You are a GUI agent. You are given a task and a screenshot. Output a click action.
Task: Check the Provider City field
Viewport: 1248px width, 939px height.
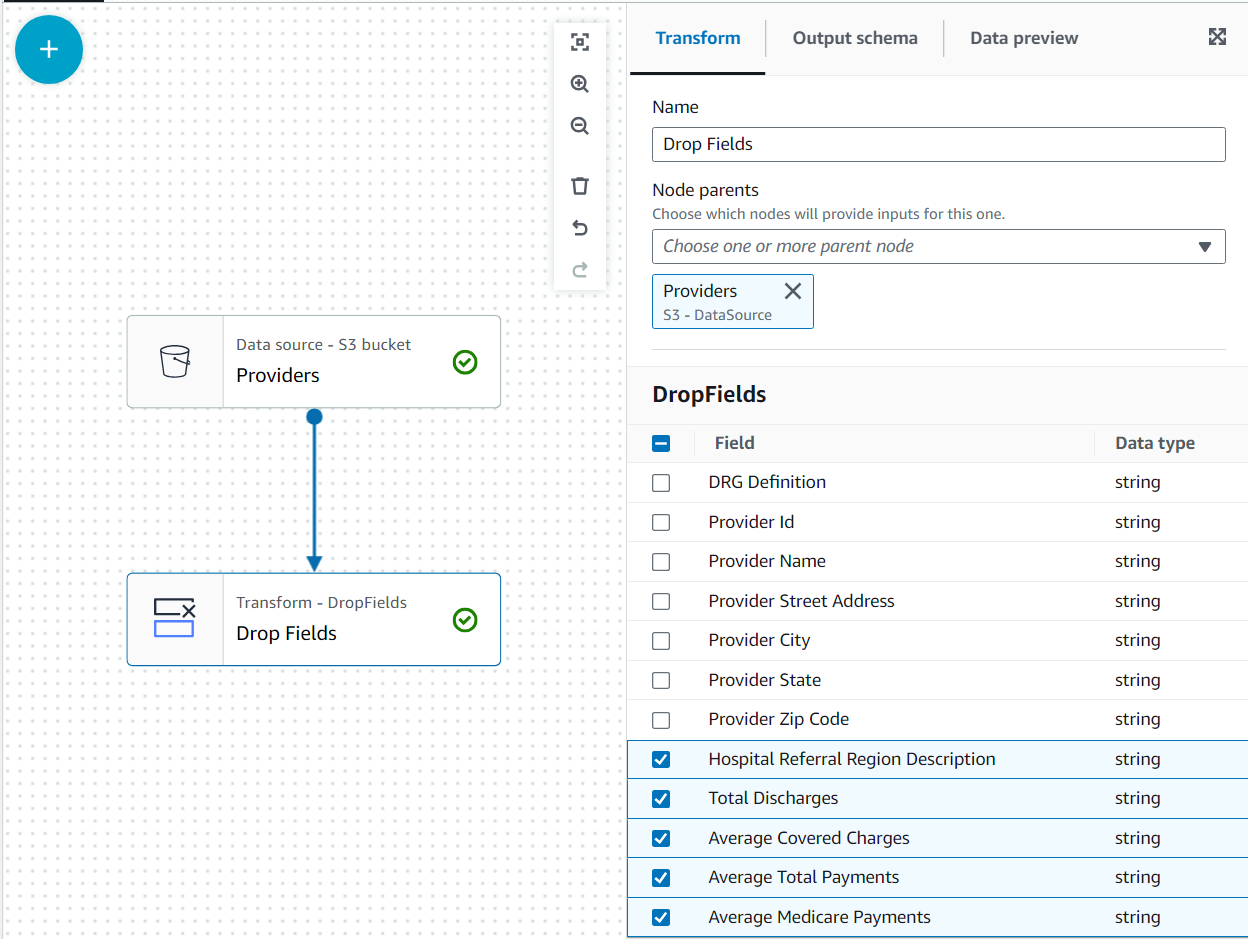[661, 641]
